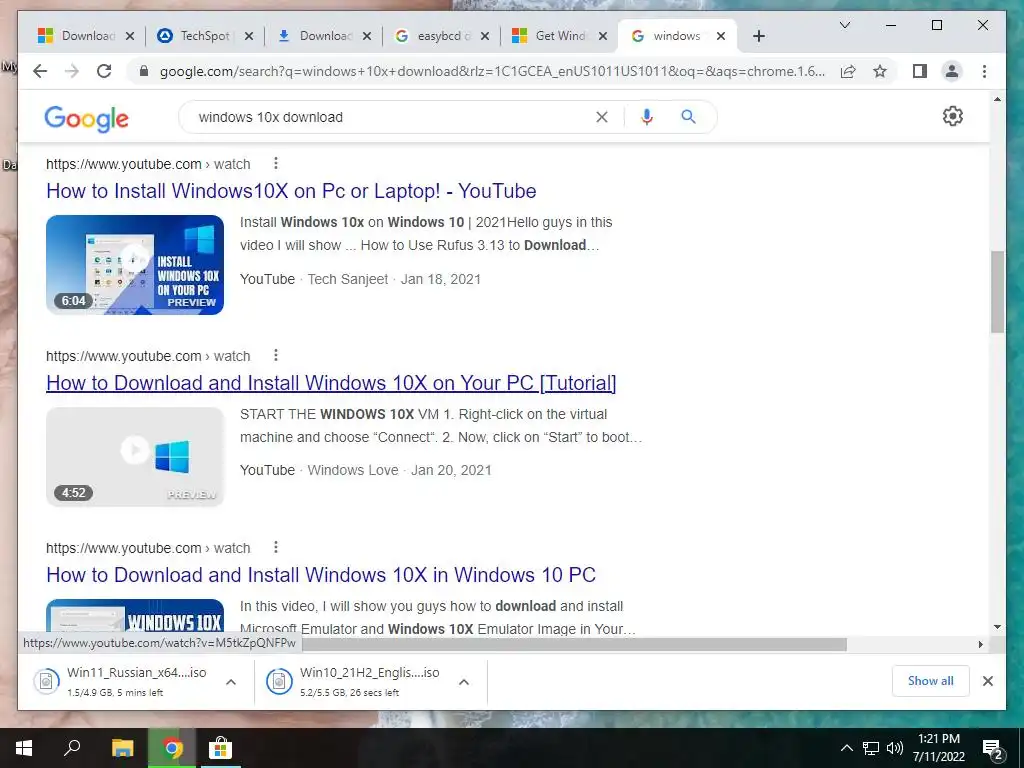Bookmark this page with the star icon
The height and width of the screenshot is (768, 1024).
pos(880,71)
